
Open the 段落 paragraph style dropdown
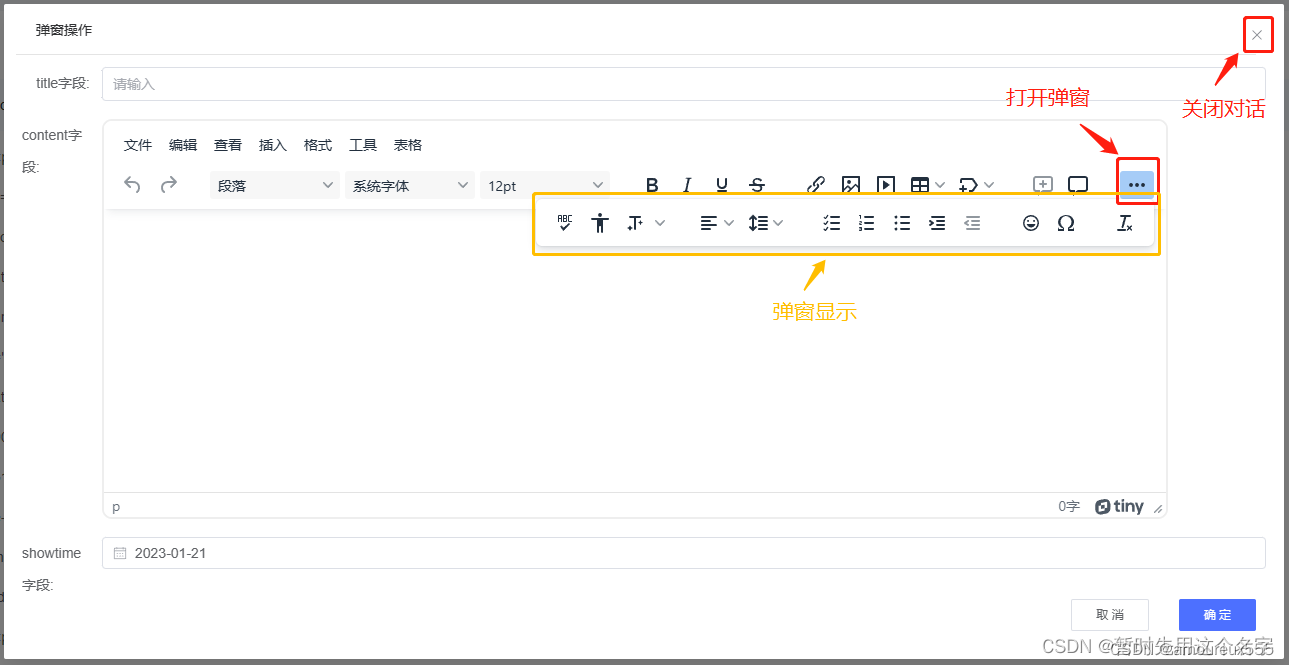(274, 184)
